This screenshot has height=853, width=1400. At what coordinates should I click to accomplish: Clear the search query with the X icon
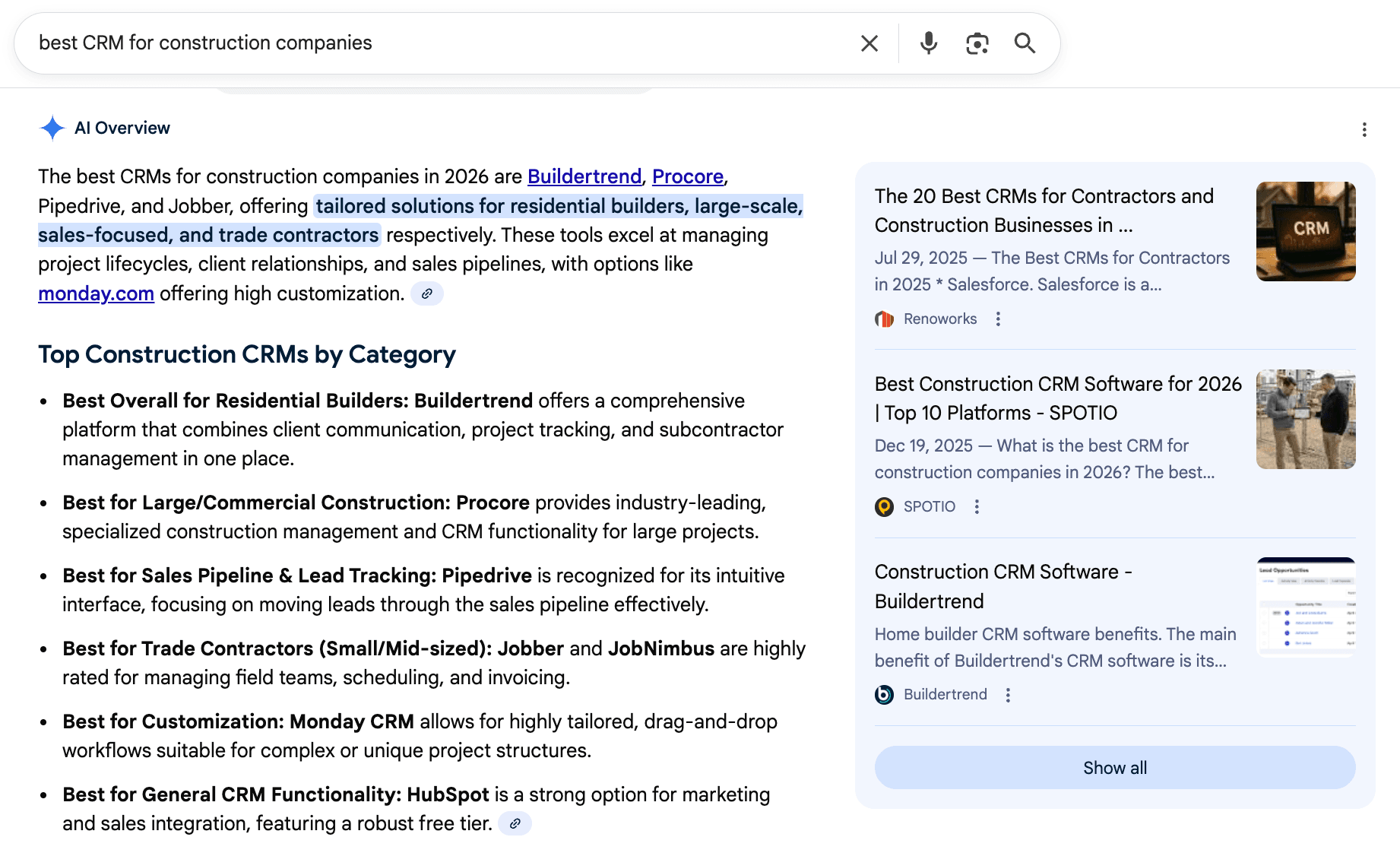[869, 43]
